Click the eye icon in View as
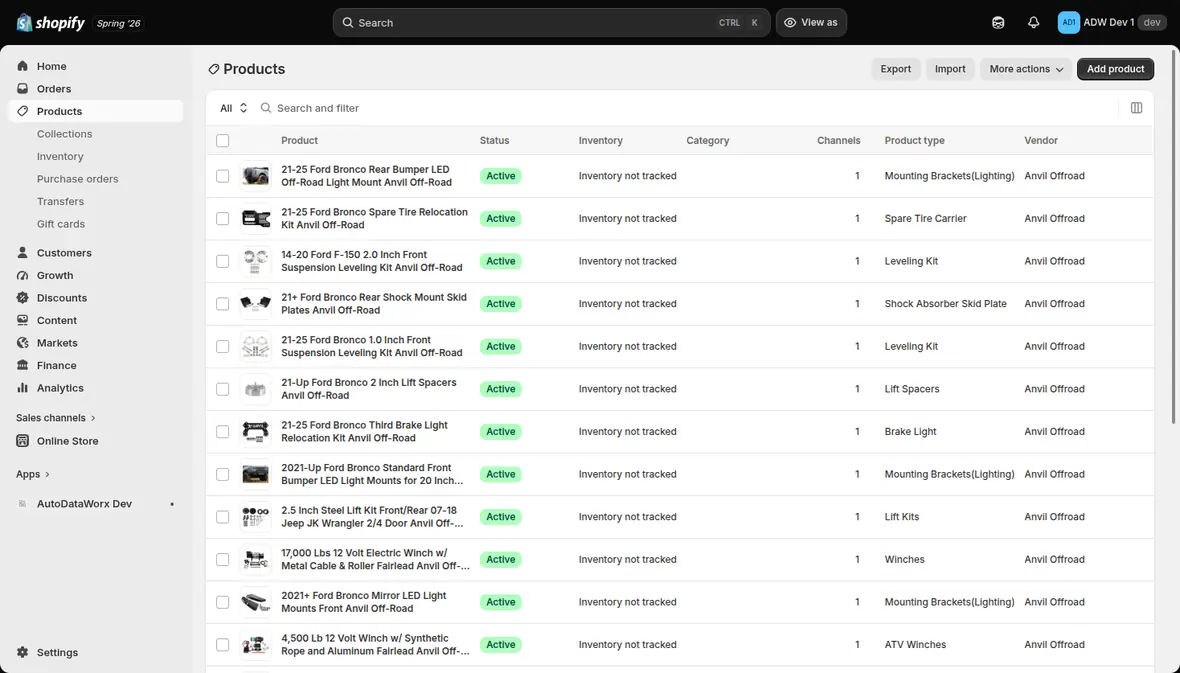This screenshot has width=1180, height=673. (x=789, y=23)
